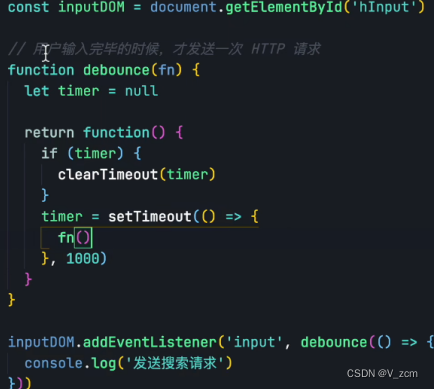Click the '1000' delay value
434x389 pixels.
point(83,259)
